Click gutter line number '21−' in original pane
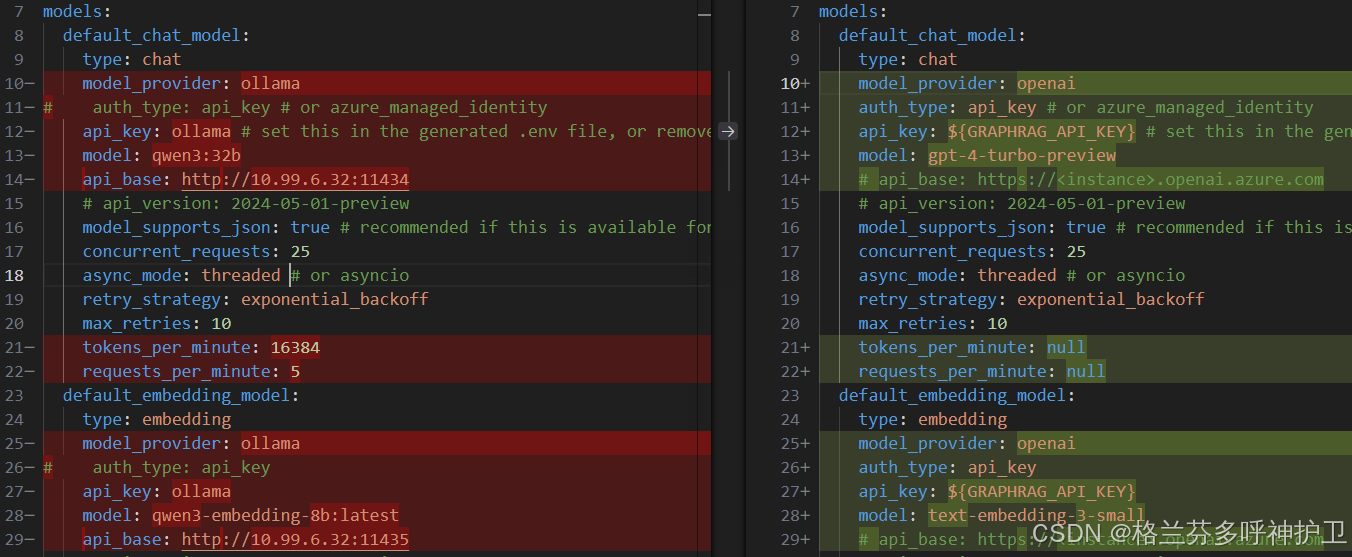 [x=19, y=347]
